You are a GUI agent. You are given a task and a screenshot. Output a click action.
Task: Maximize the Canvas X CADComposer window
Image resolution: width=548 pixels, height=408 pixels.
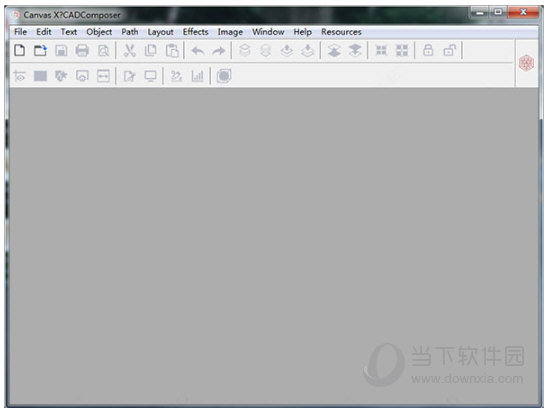pyautogui.click(x=498, y=12)
